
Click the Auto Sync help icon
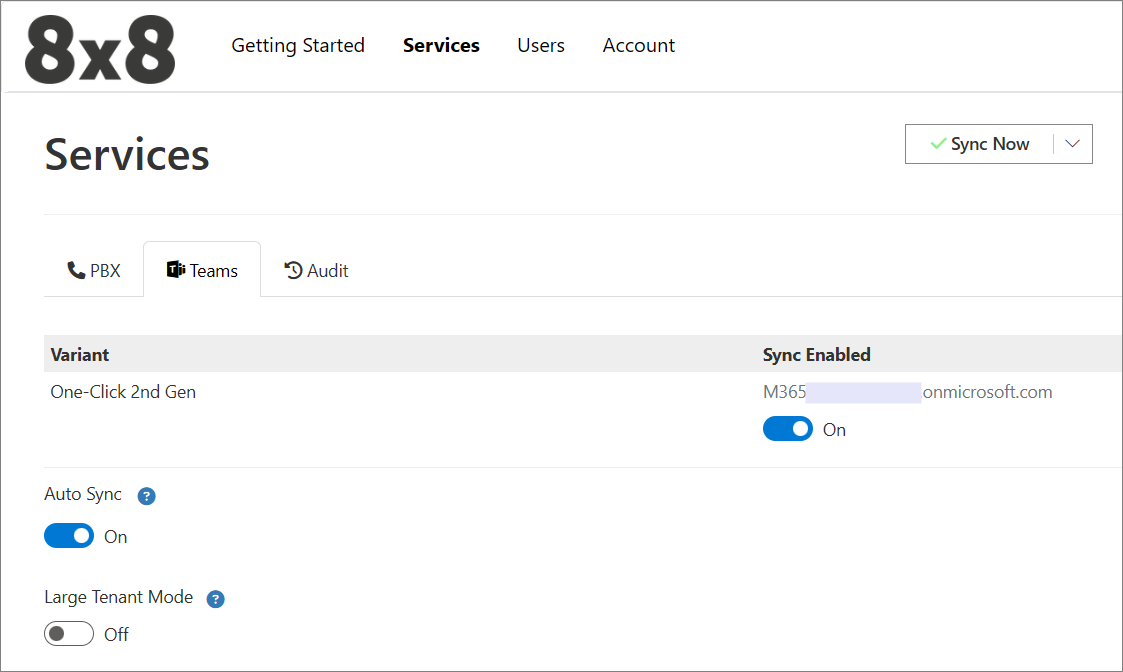(x=146, y=496)
